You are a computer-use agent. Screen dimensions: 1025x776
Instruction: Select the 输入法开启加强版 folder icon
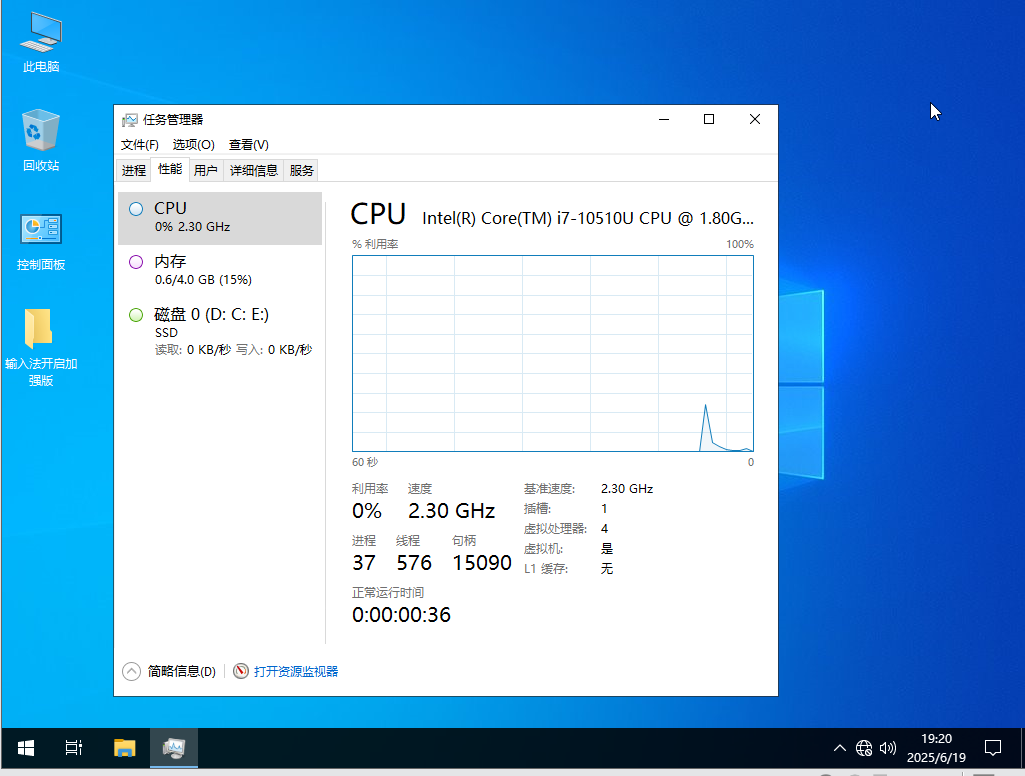[41, 348]
